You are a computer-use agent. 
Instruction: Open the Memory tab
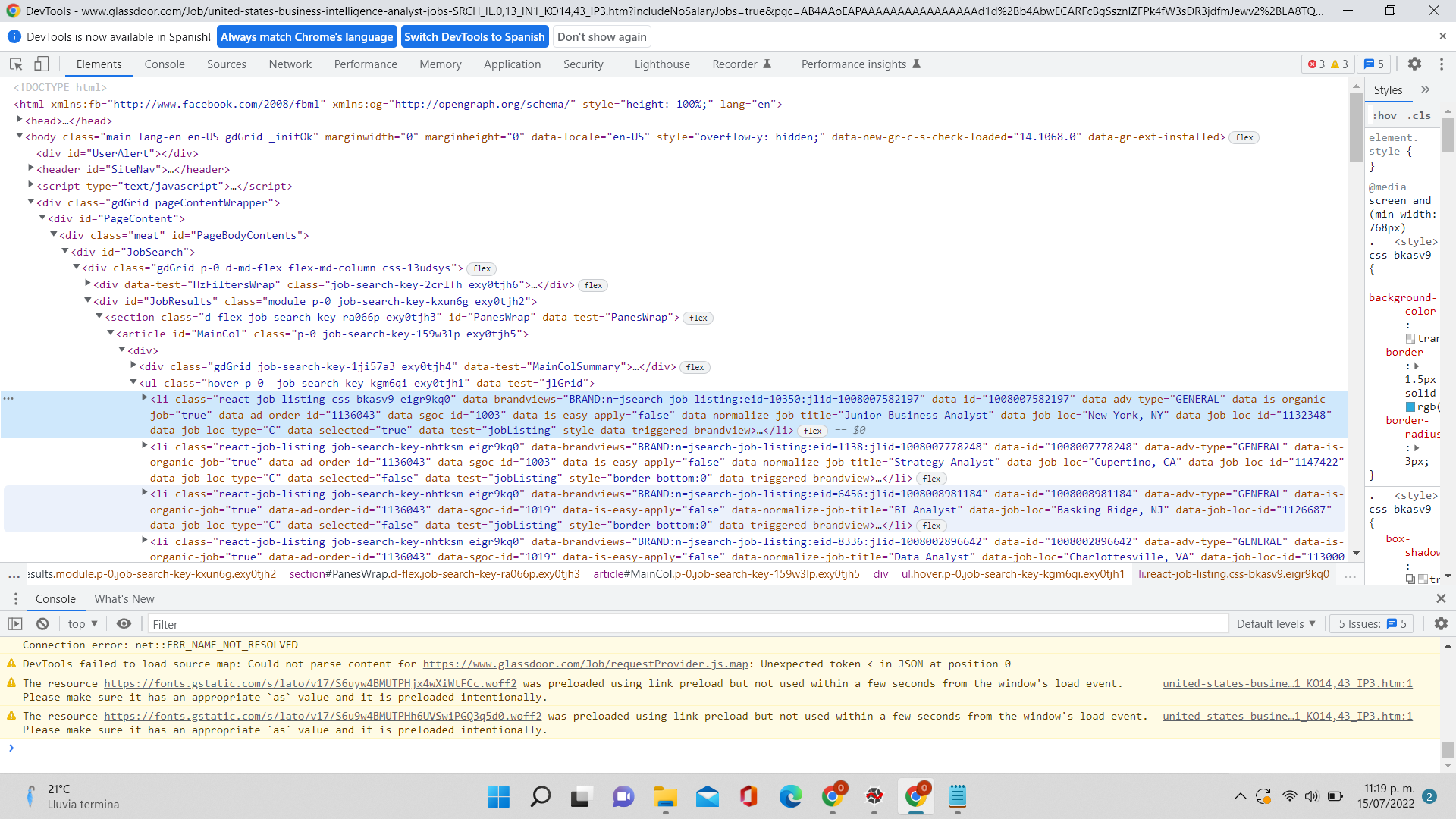tap(440, 64)
